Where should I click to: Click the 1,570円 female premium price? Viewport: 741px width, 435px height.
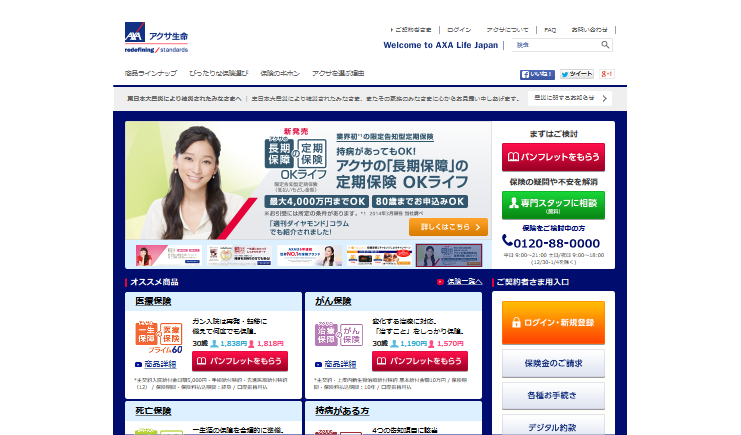point(450,344)
